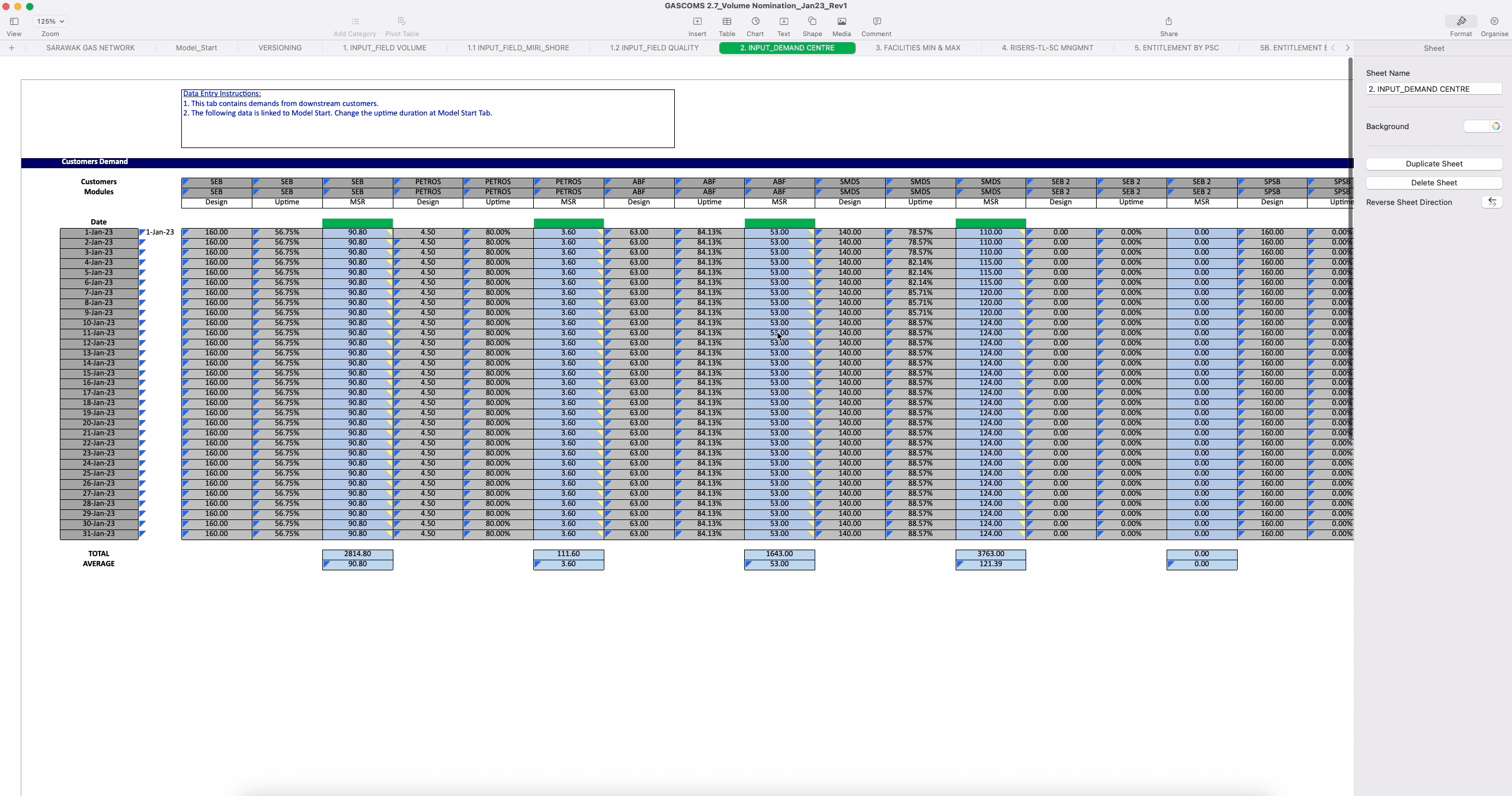The width and height of the screenshot is (1512, 796).
Task: Click the Table toolbar icon
Action: pos(726,21)
